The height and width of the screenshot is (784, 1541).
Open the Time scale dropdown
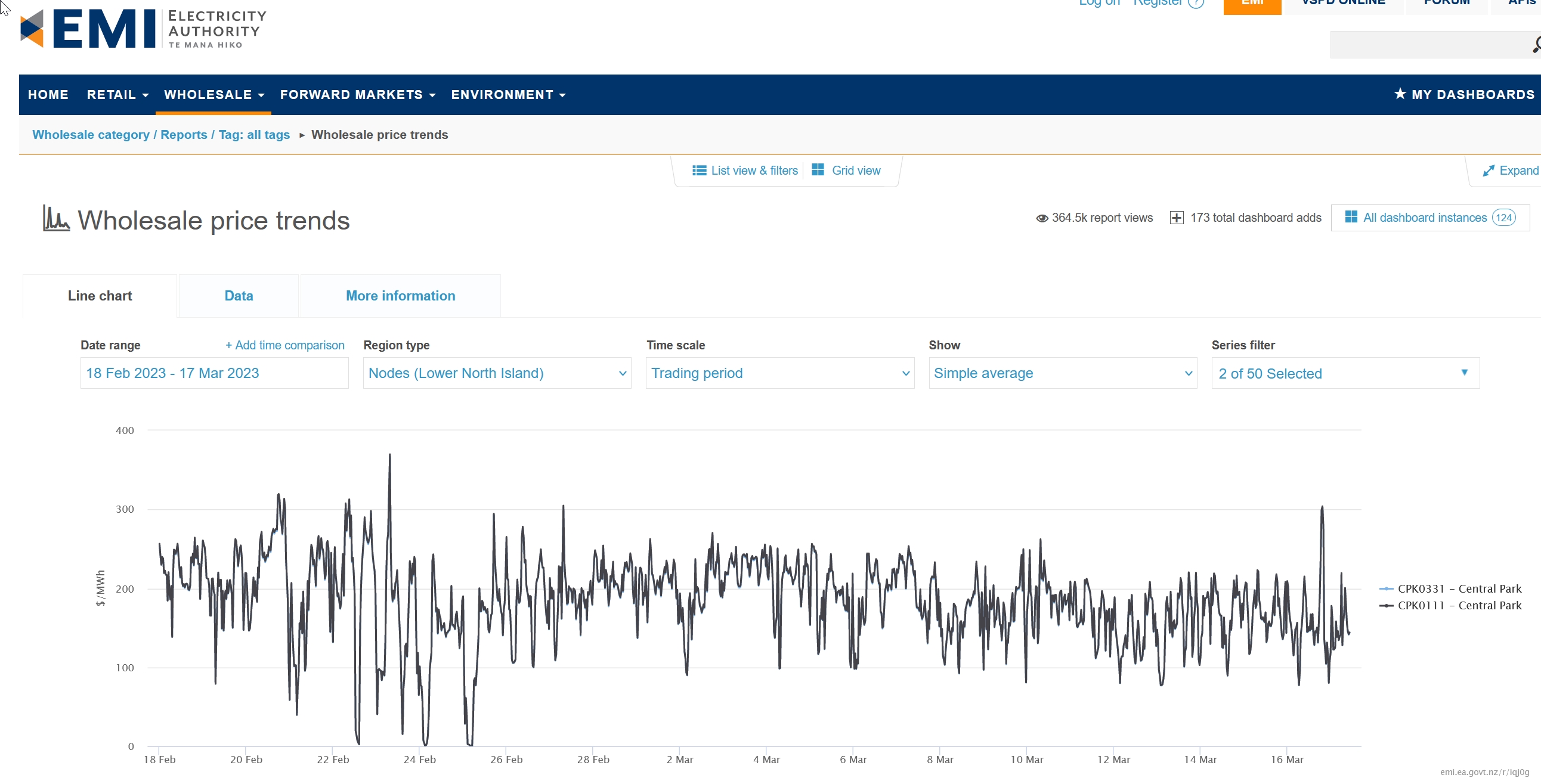[779, 373]
